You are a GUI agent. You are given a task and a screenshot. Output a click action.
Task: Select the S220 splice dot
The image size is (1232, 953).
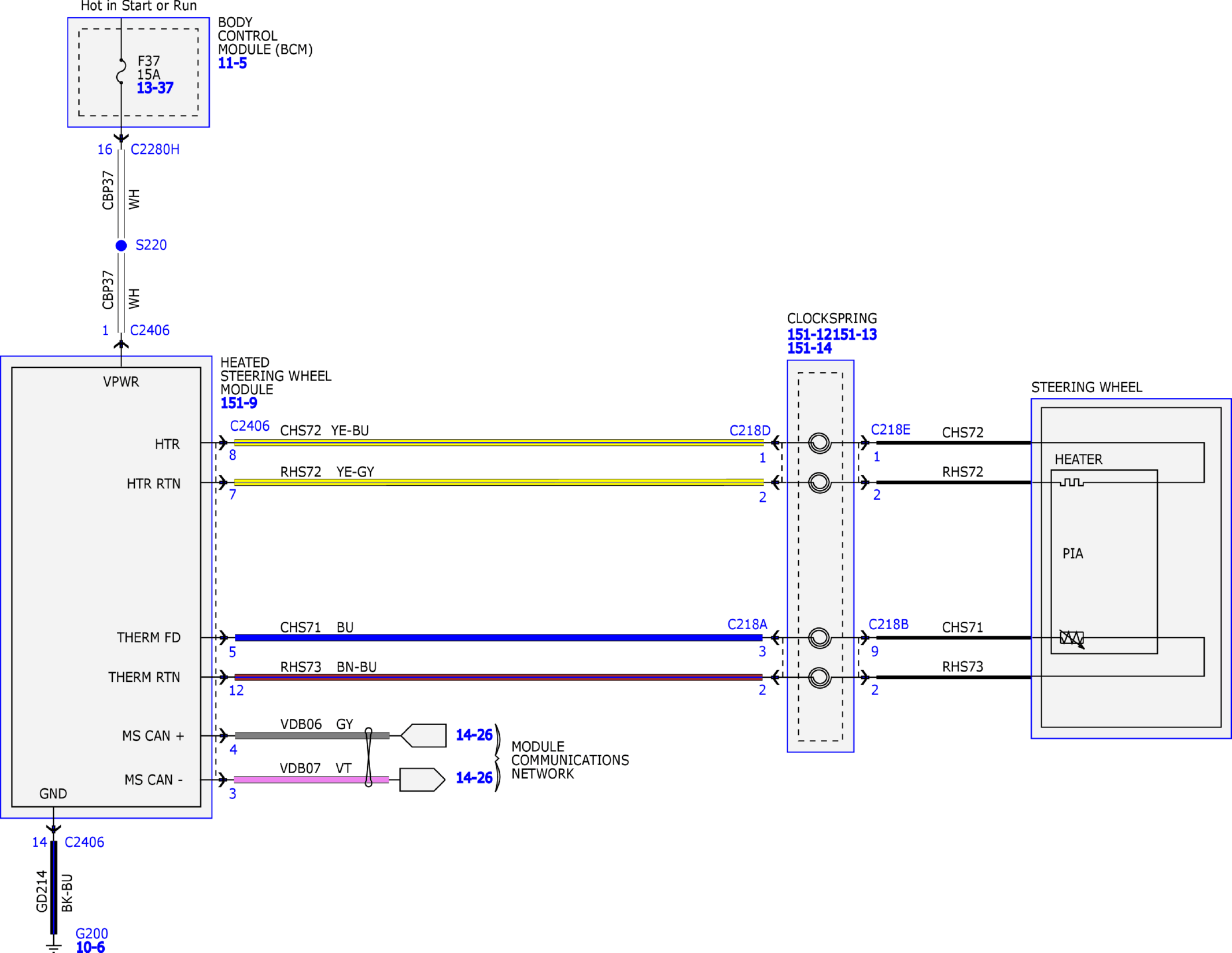pyautogui.click(x=121, y=246)
